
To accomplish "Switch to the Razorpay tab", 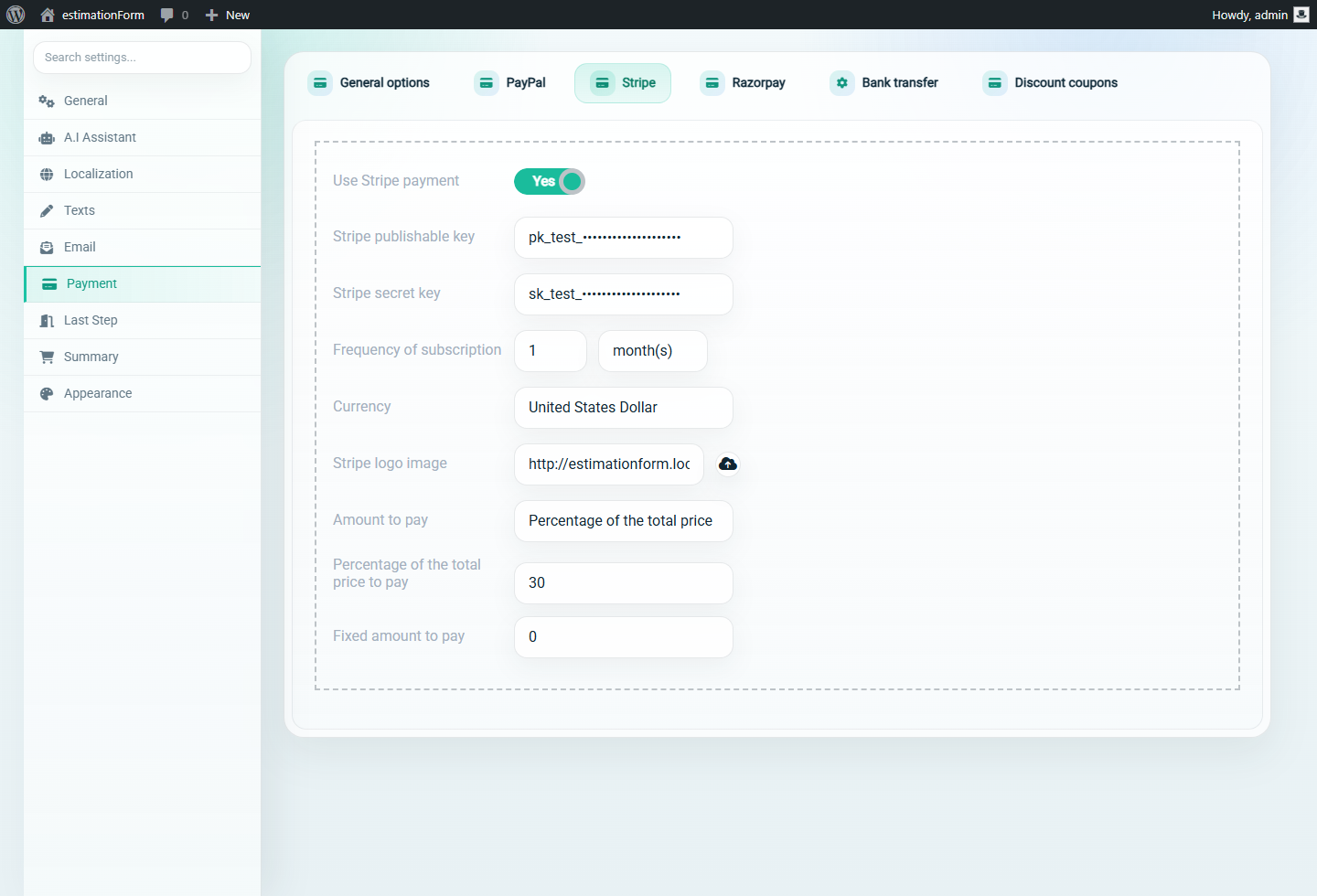I will click(x=743, y=83).
